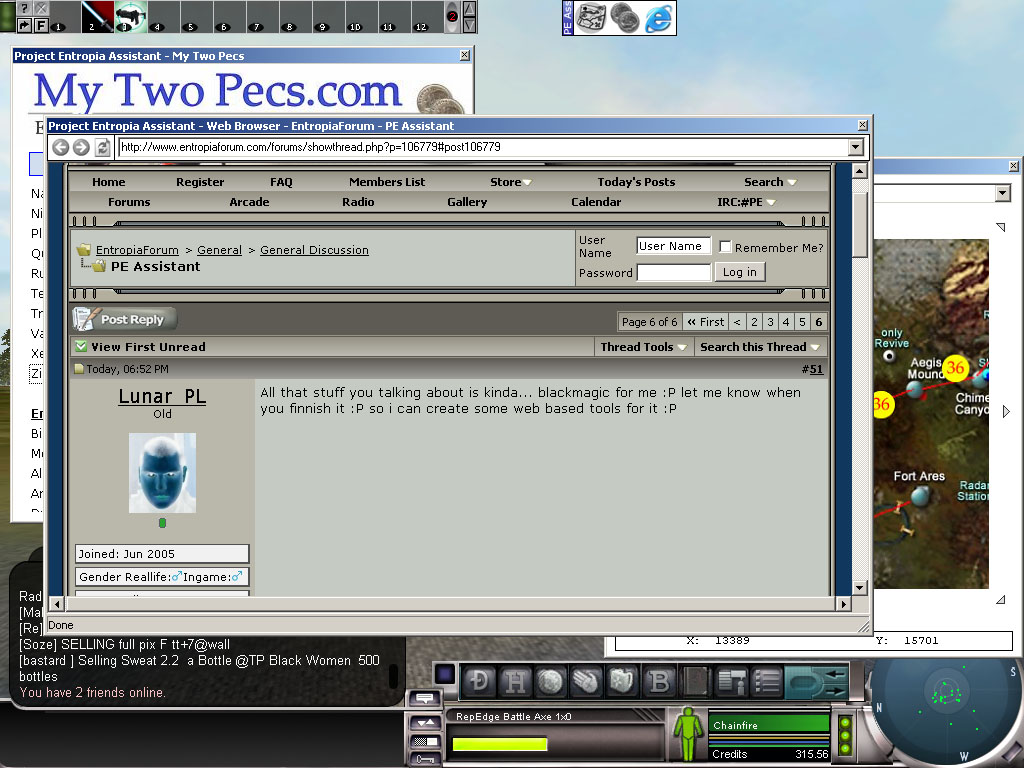Viewport: 1024px width, 768px height.
Task: Open Lunar PL's profile link
Action: point(162,396)
